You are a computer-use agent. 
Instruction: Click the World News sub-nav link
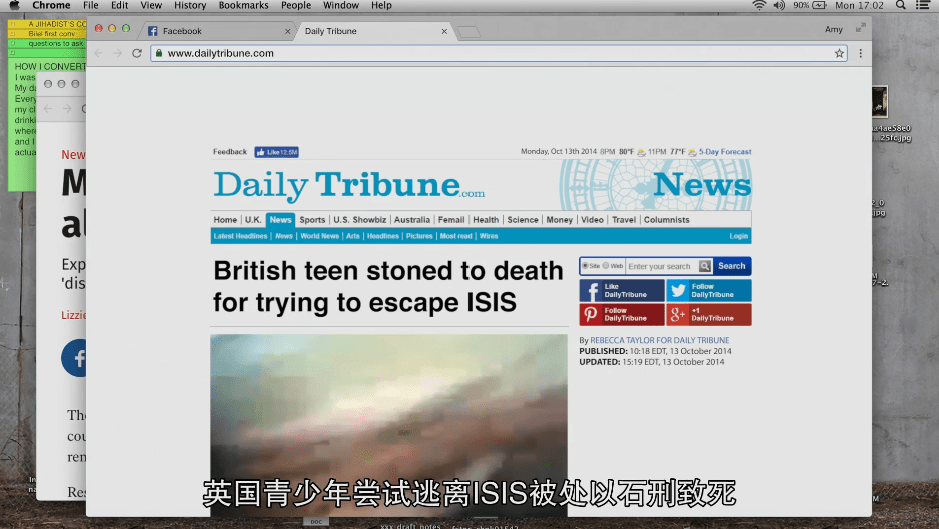click(x=319, y=236)
